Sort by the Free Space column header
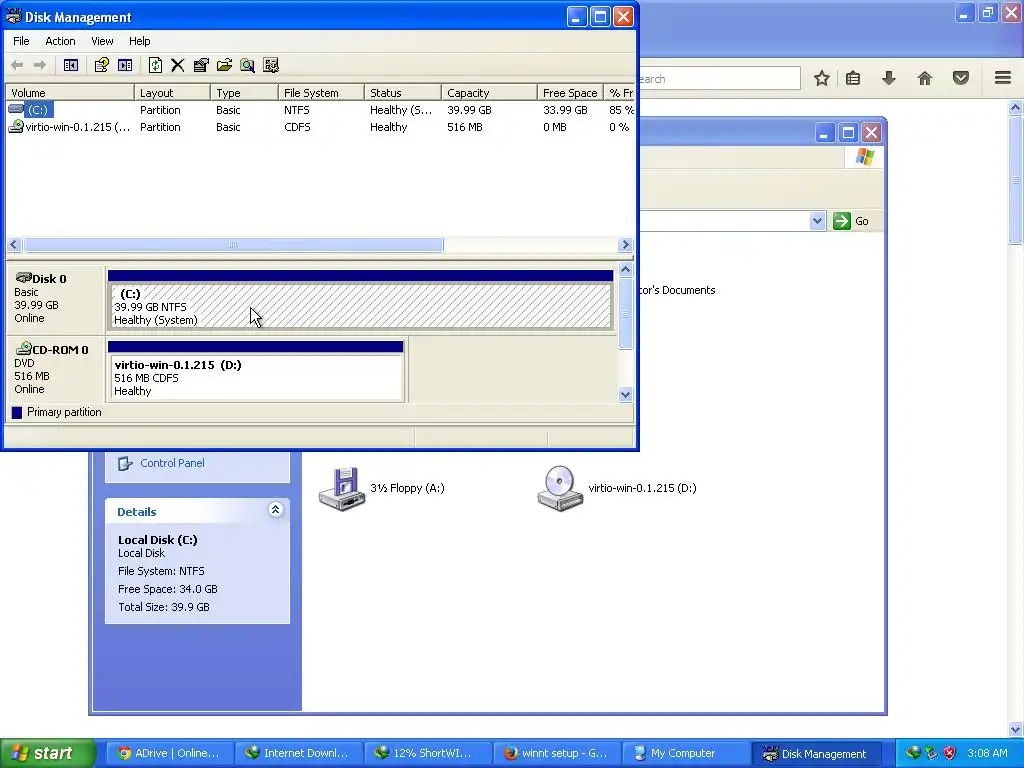Image resolution: width=1024 pixels, height=768 pixels. (x=570, y=93)
